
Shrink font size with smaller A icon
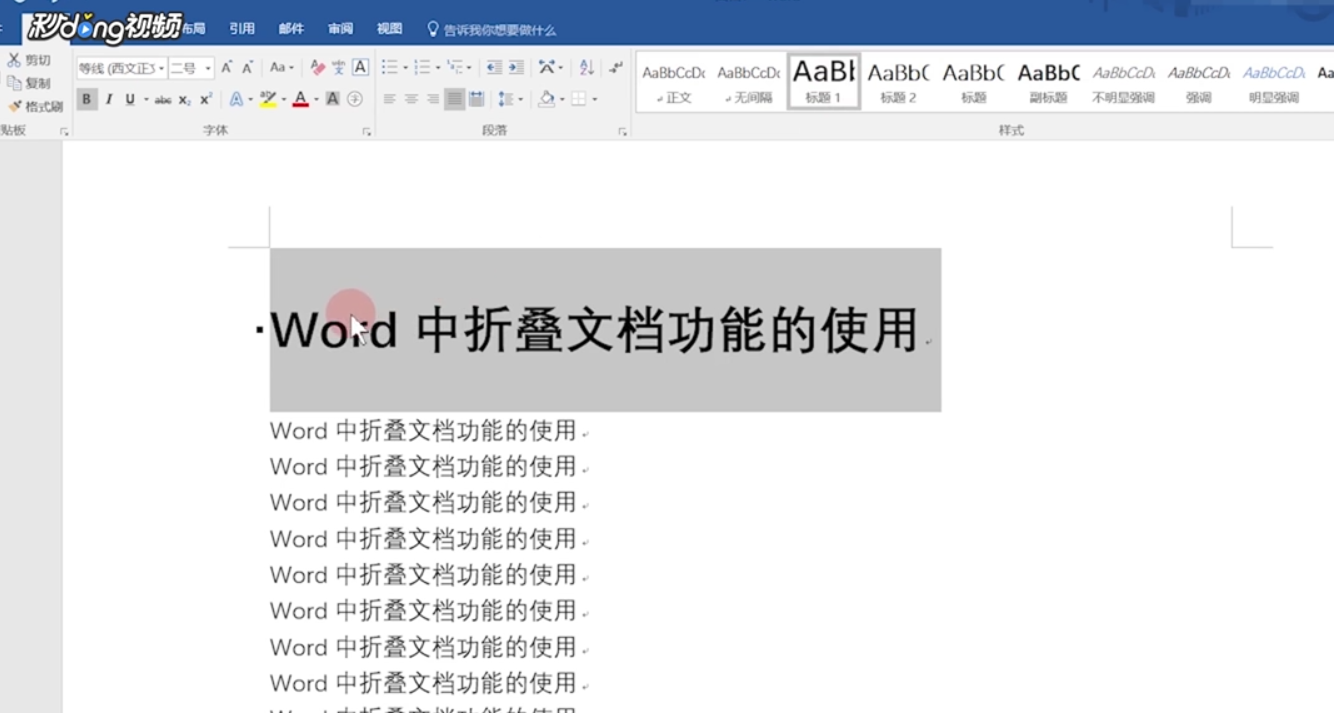coord(247,68)
